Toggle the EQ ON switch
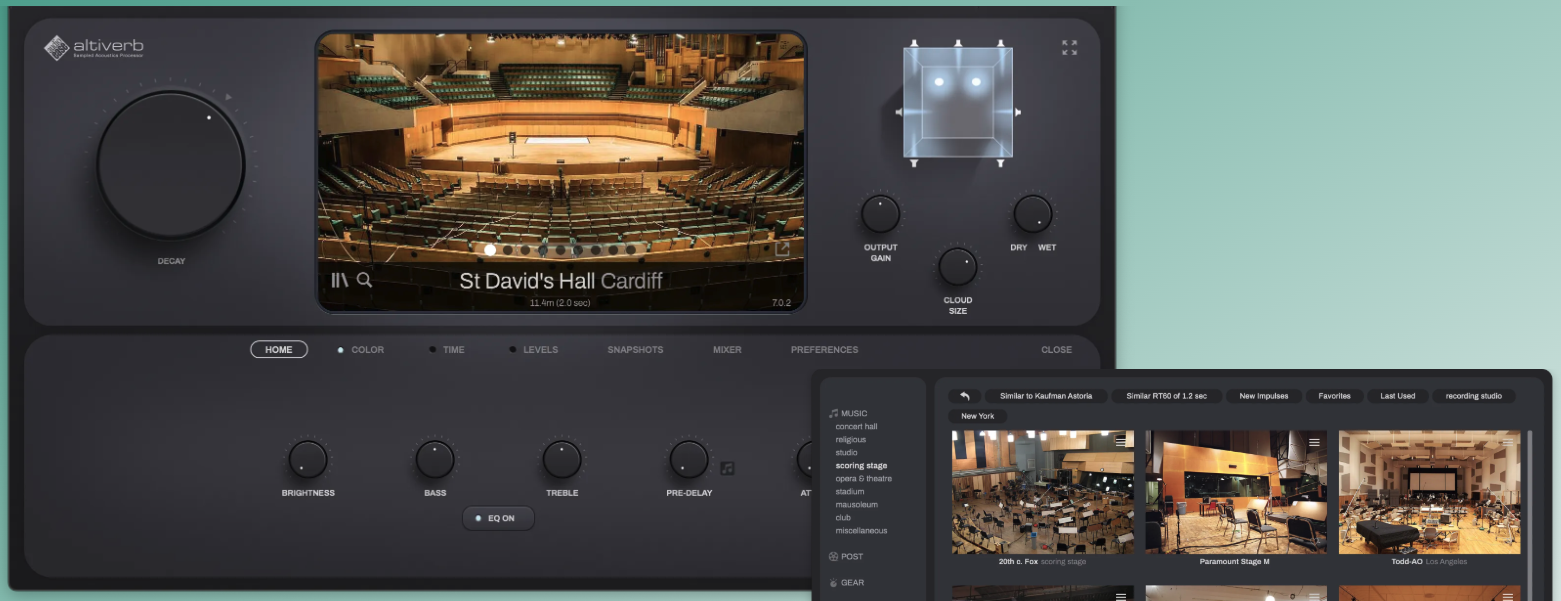1561x601 pixels. click(498, 518)
